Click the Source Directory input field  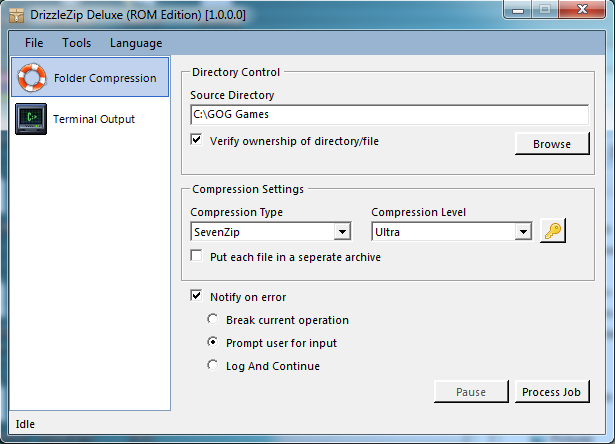[389, 114]
